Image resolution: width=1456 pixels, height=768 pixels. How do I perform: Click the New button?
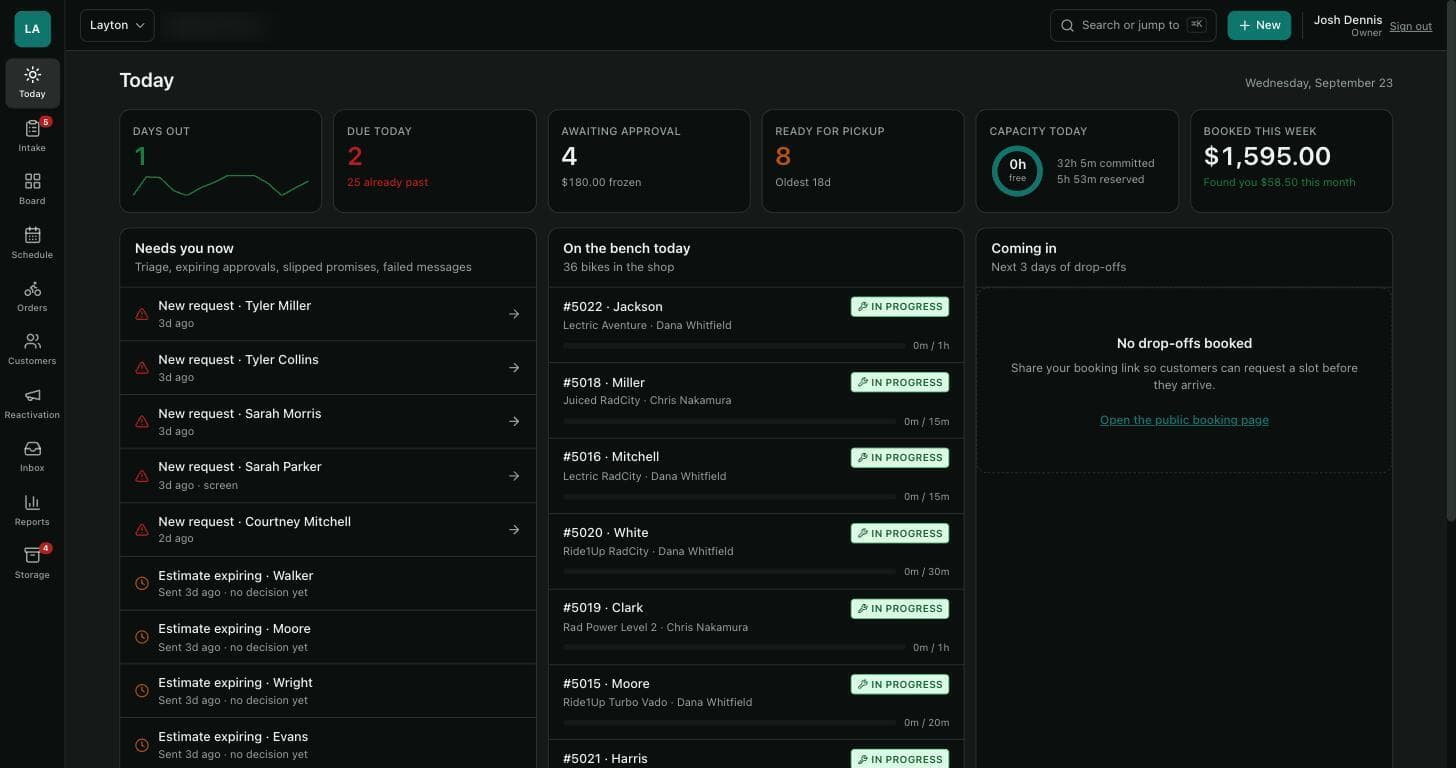point(1259,25)
